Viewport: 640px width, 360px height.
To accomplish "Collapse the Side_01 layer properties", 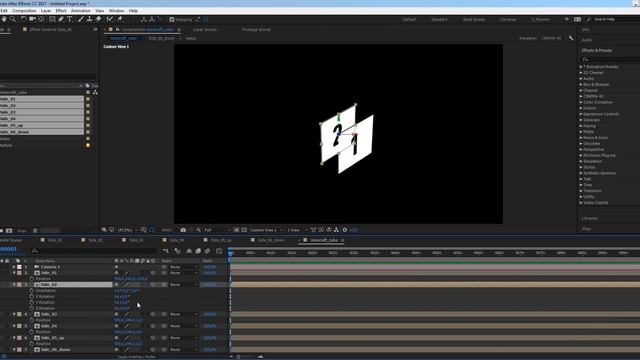I will point(14,273).
